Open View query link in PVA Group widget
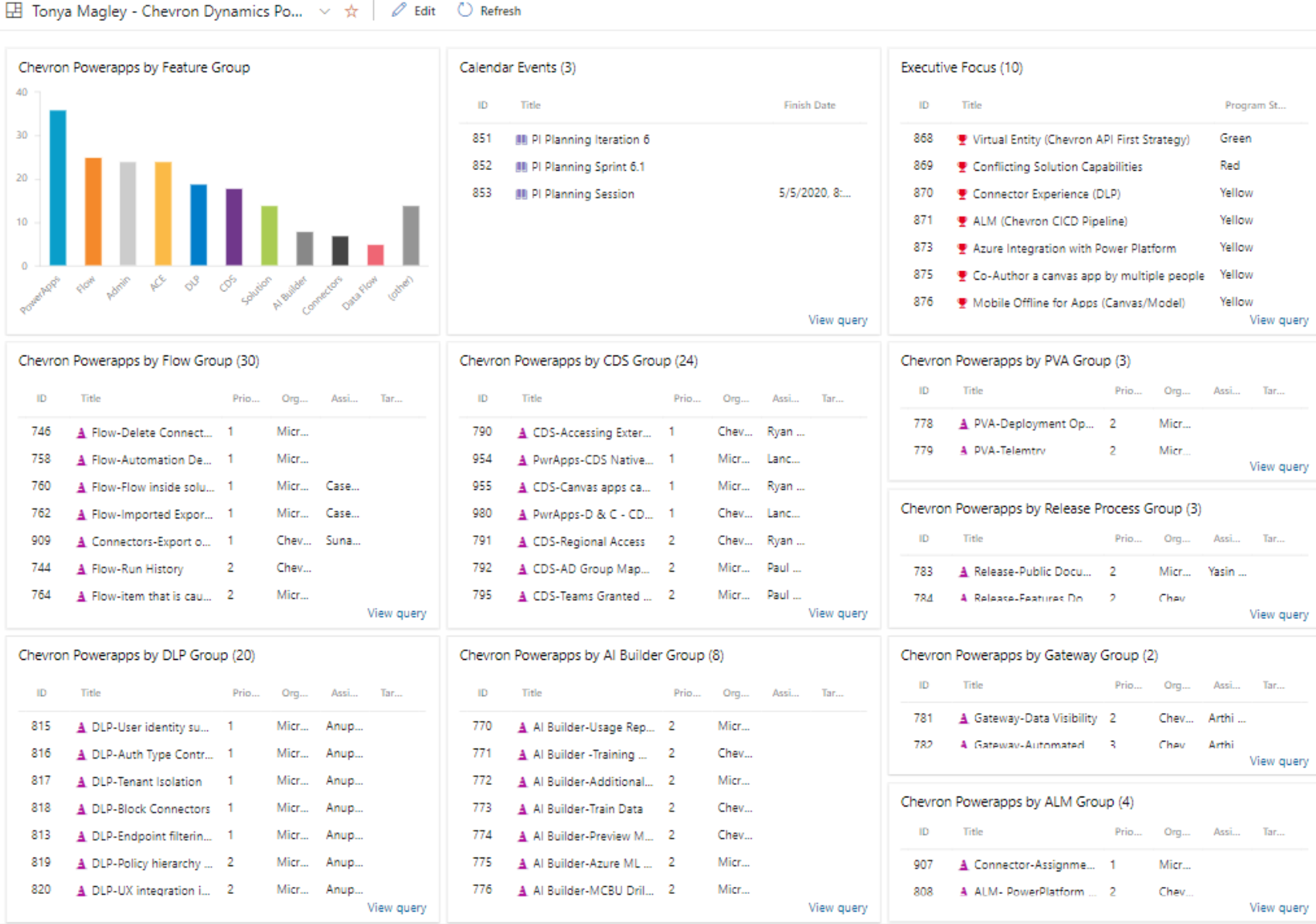Viewport: 1316px width, 924px height. (1279, 467)
